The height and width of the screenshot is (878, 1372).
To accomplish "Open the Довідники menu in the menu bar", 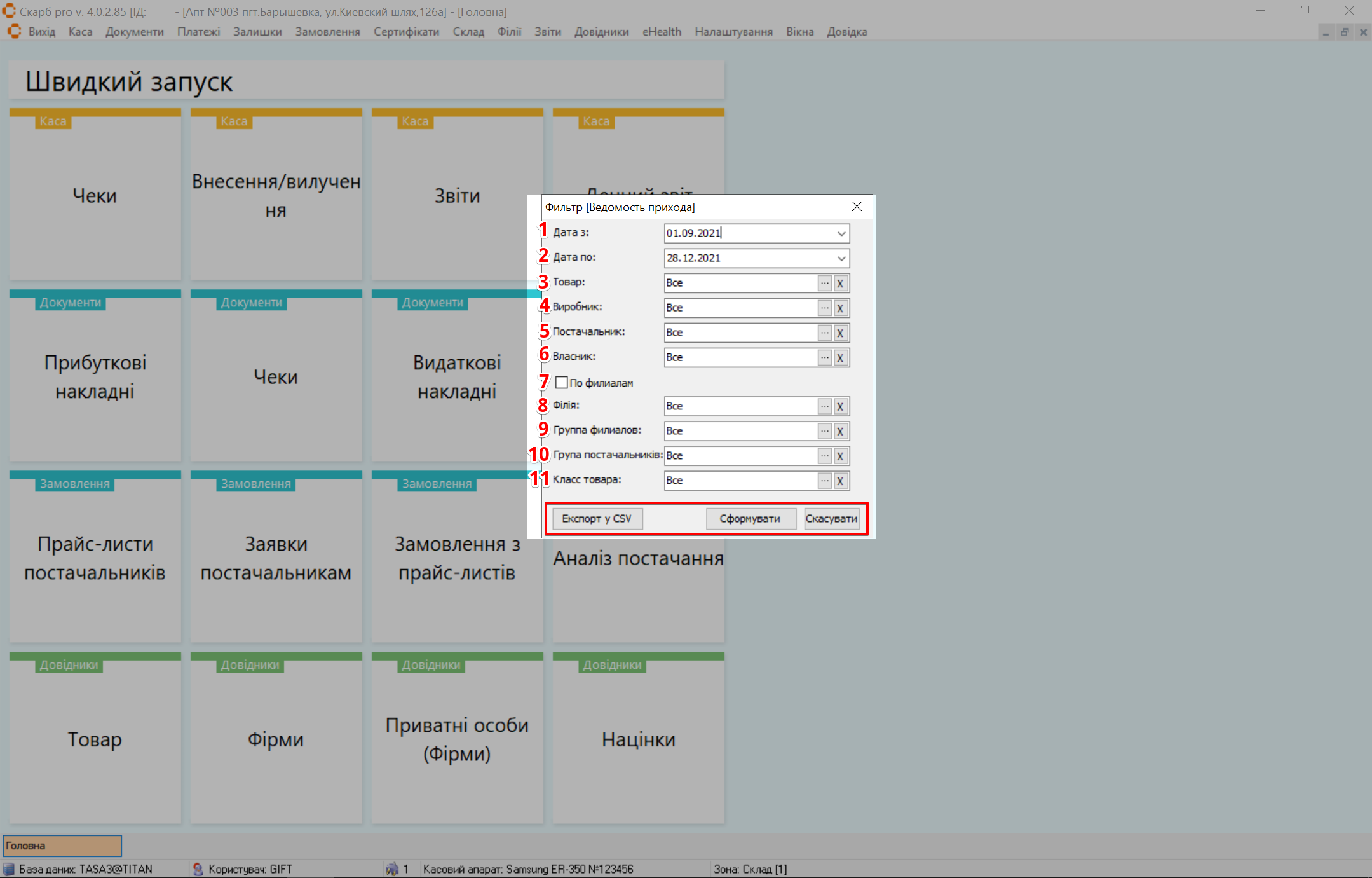I will tap(601, 32).
